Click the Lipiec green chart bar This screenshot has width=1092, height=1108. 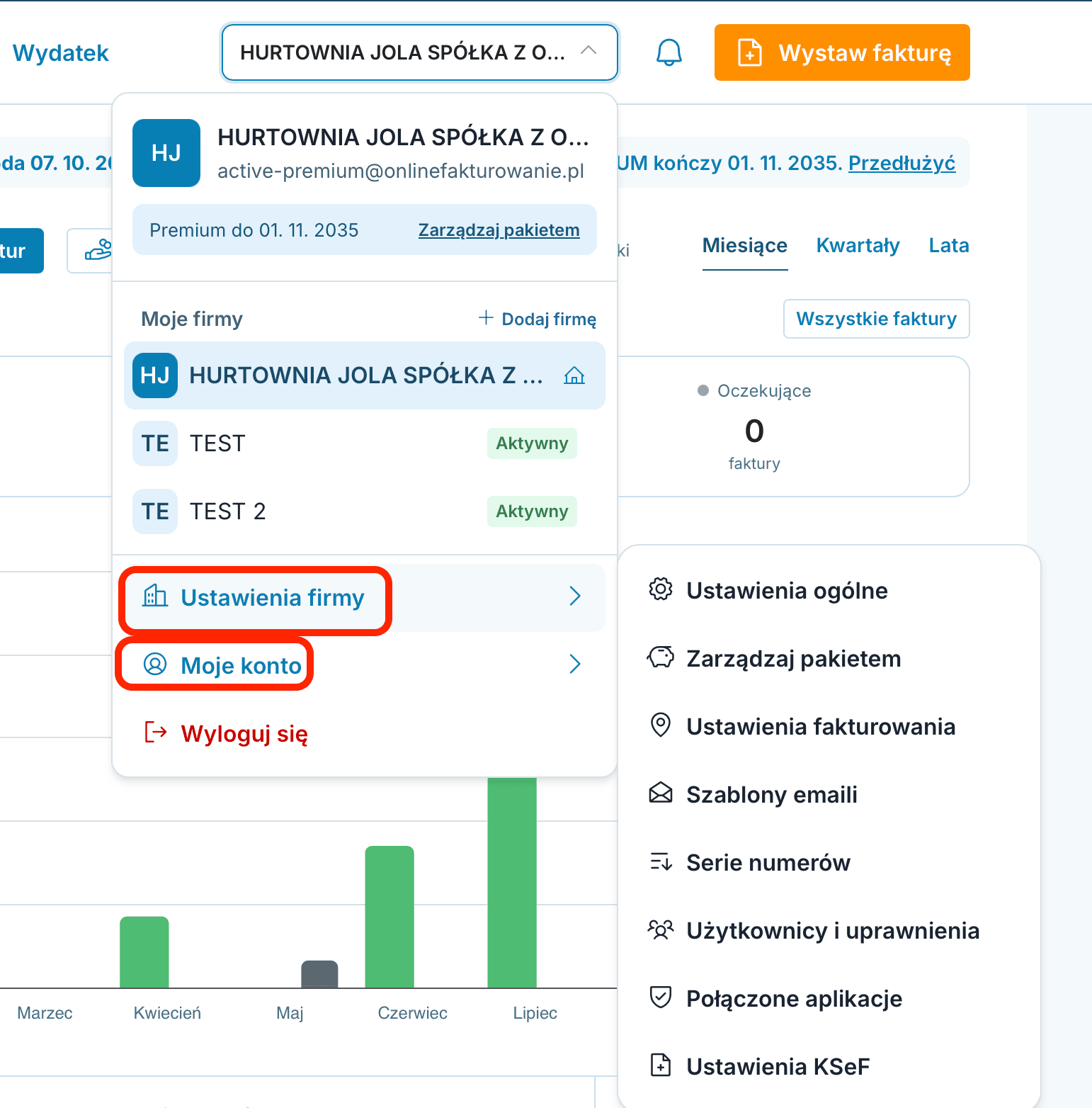[x=512, y=882]
